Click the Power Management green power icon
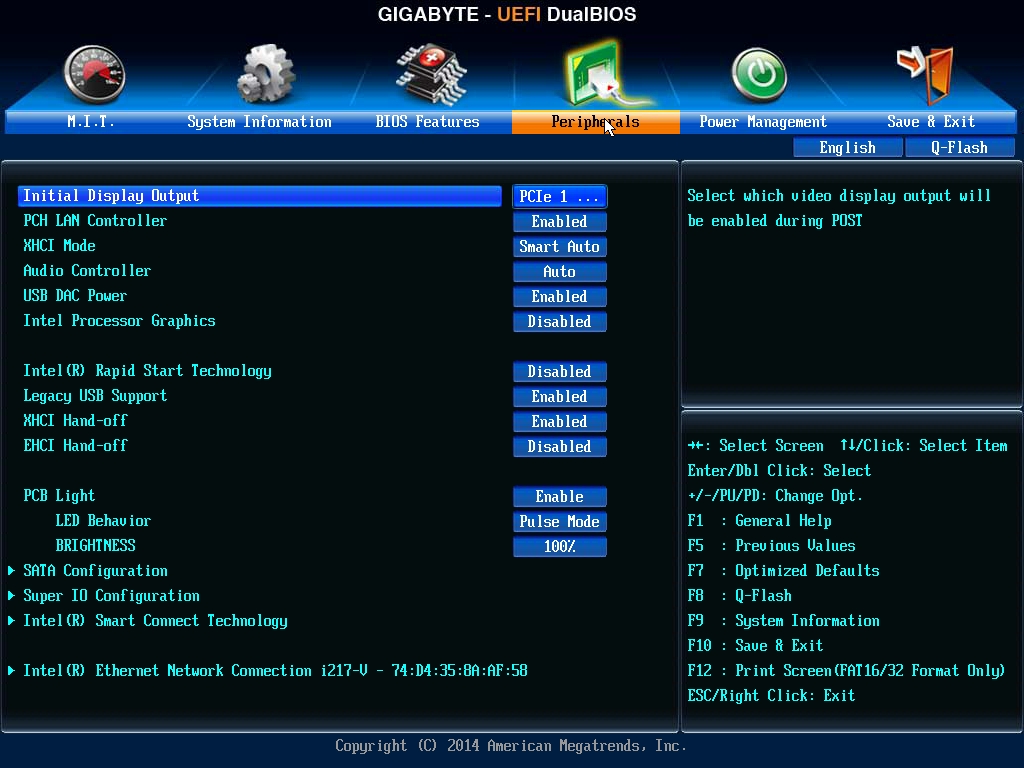 pyautogui.click(x=759, y=75)
